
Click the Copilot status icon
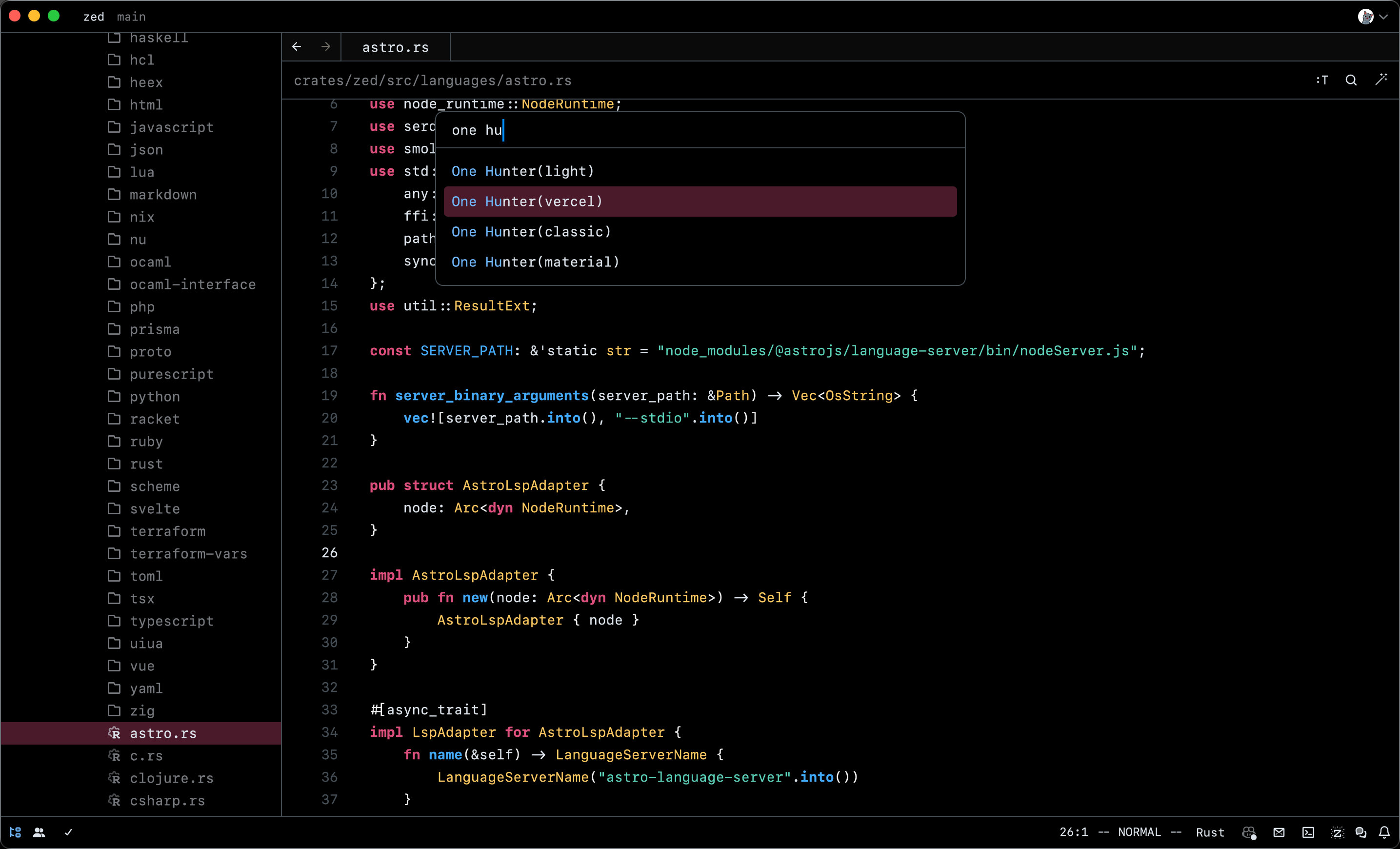point(1248,832)
